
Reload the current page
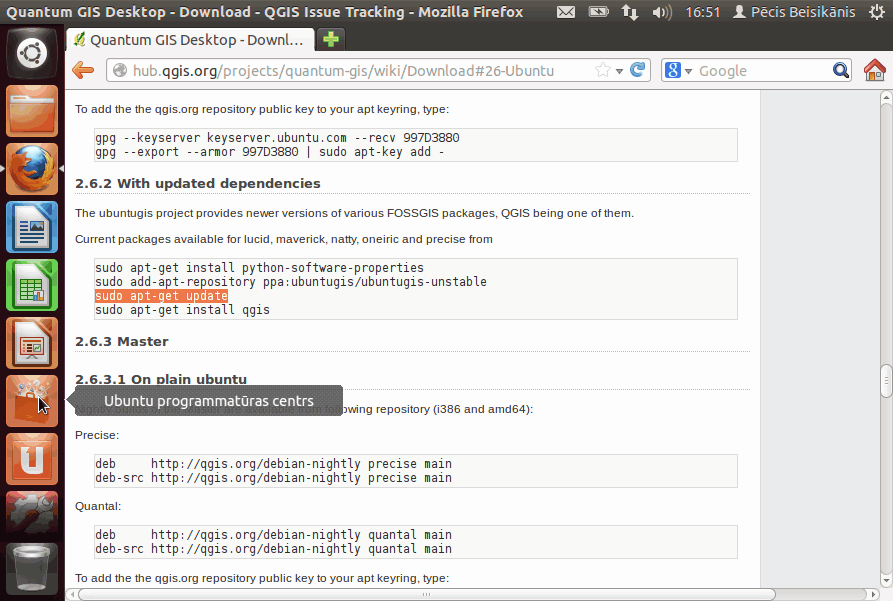[637, 70]
